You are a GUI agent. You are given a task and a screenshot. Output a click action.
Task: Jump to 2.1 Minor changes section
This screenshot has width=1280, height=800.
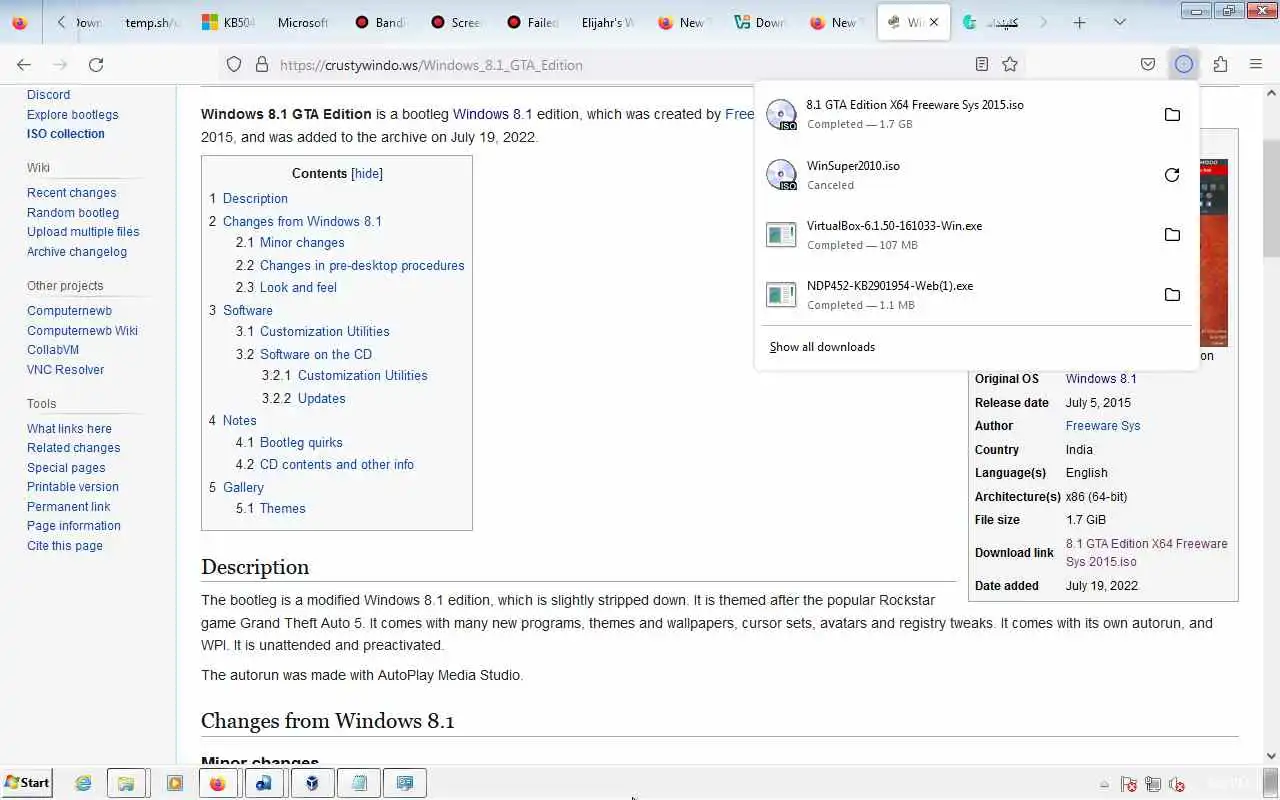point(290,243)
